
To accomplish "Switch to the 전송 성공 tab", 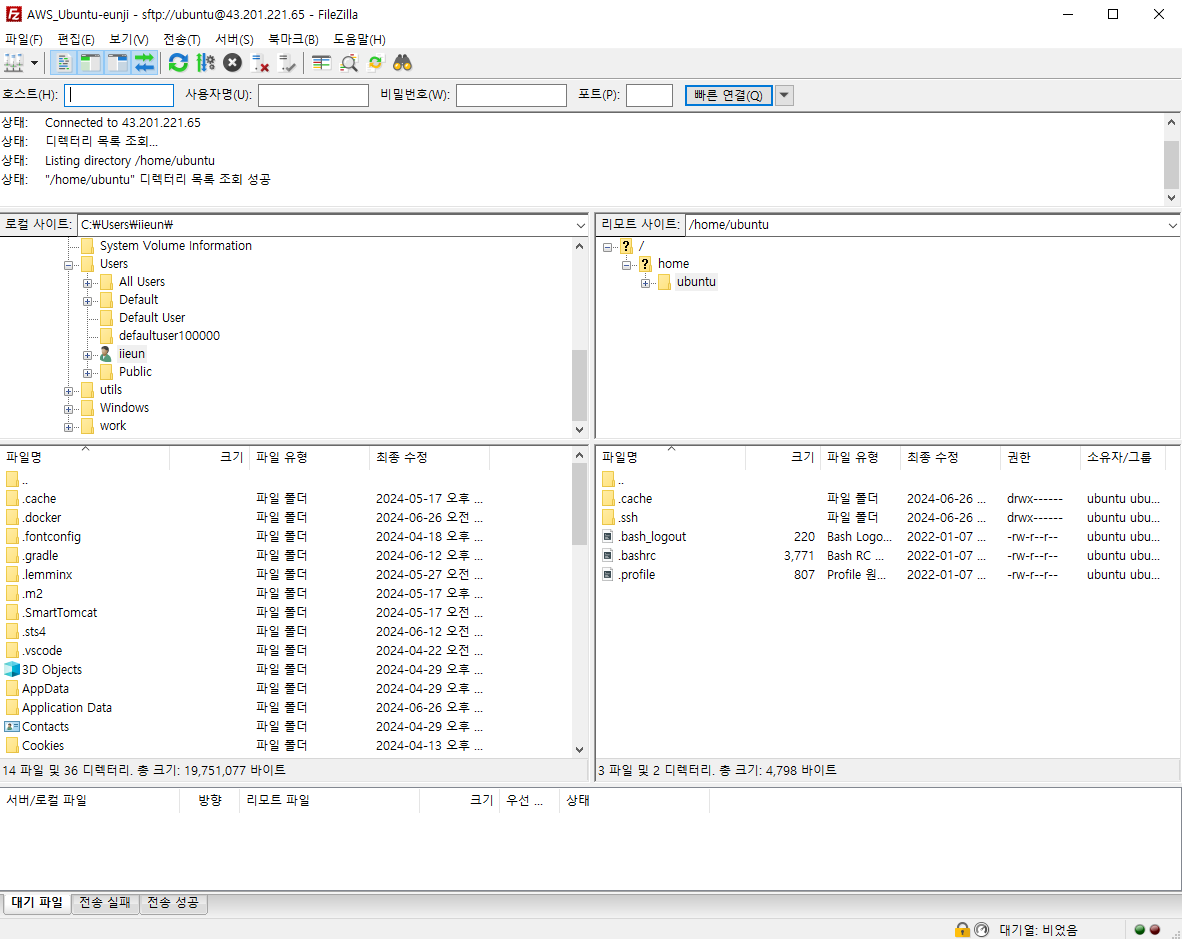I will [173, 903].
